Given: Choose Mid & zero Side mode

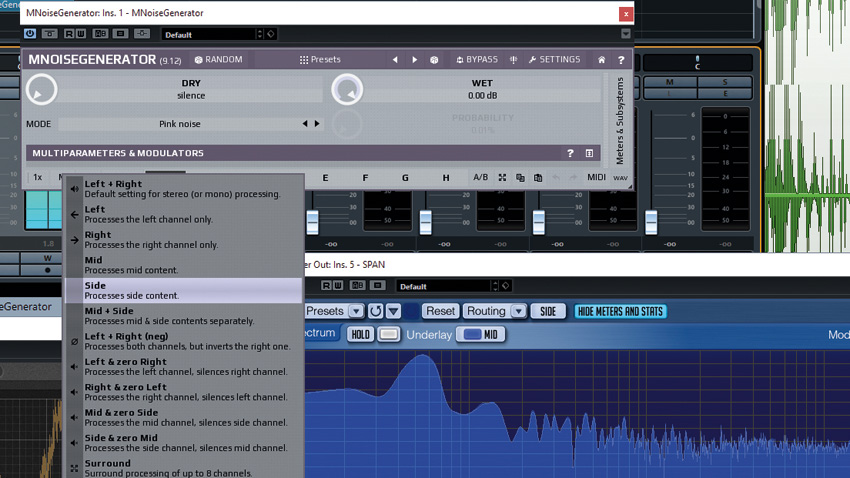Looking at the screenshot, I should [x=184, y=418].
